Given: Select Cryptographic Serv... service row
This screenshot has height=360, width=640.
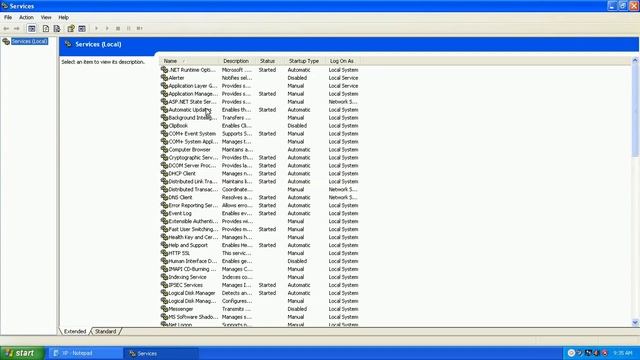Looking at the screenshot, I should coord(260,157).
